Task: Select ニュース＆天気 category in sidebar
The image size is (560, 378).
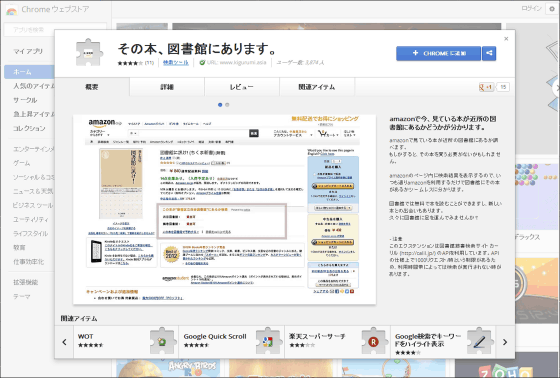Action: point(33,191)
